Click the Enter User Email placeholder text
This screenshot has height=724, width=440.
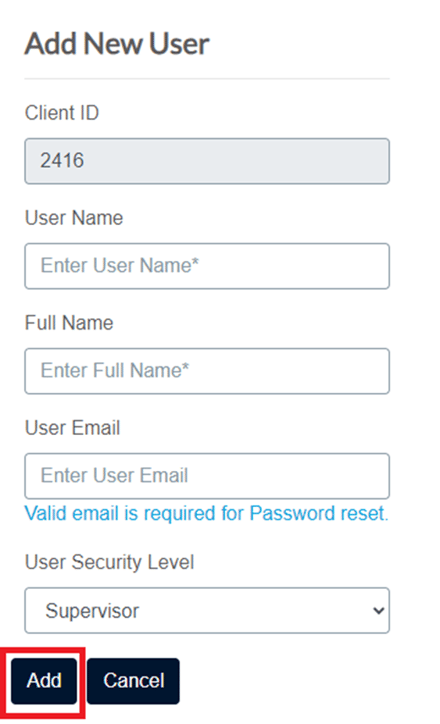coord(115,476)
